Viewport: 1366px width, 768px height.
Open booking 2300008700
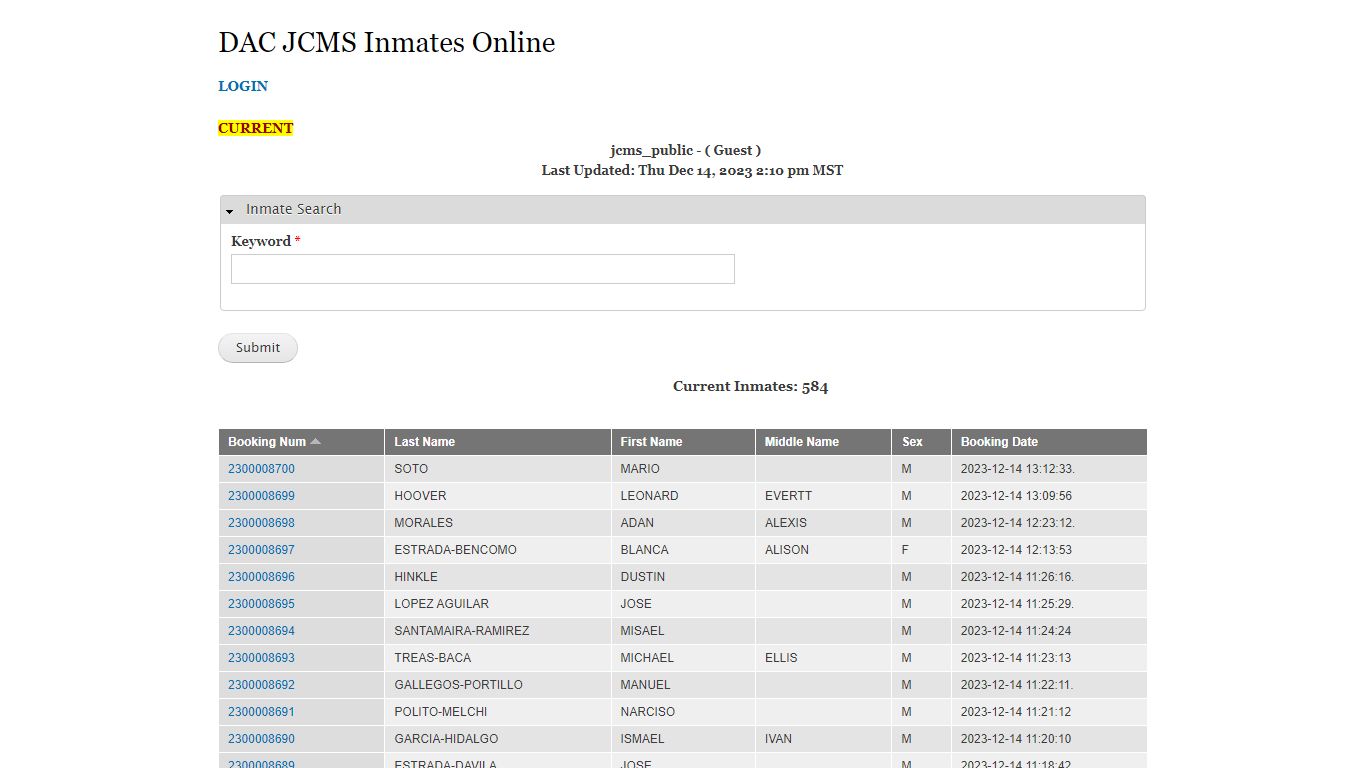[261, 469]
